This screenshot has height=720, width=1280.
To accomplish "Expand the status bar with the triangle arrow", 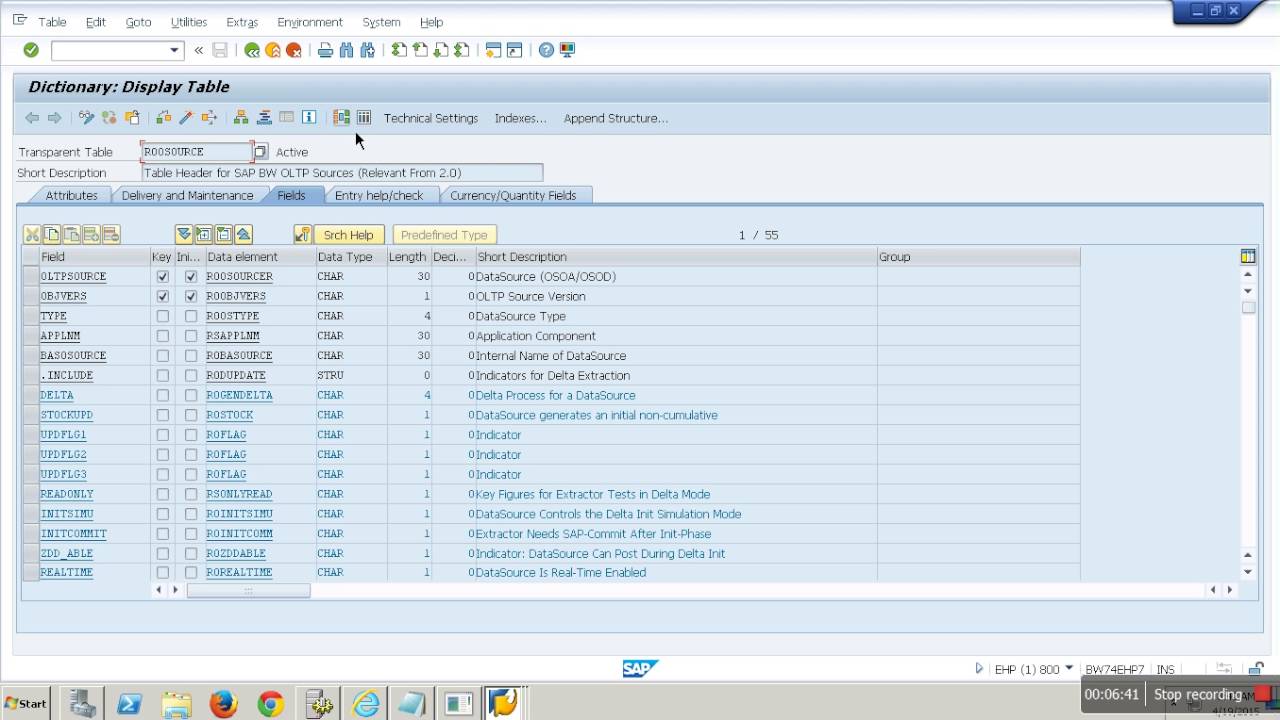I will 979,669.
